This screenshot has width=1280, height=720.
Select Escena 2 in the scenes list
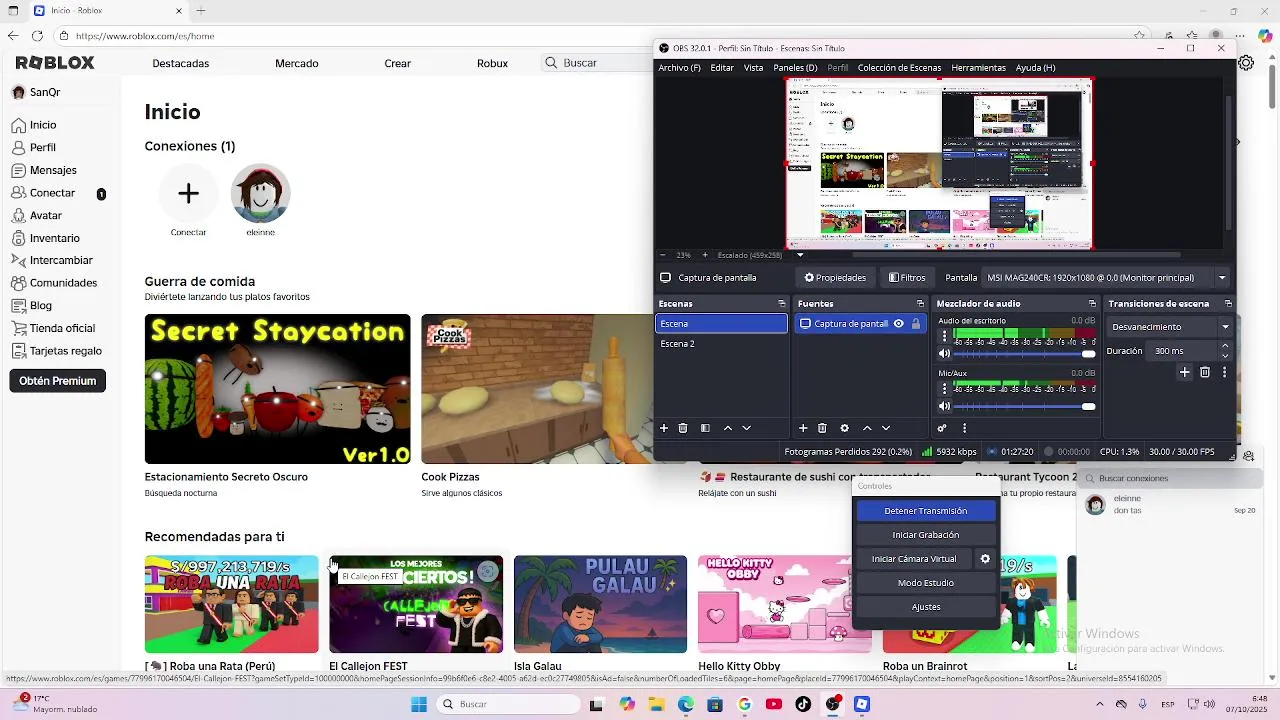(x=721, y=344)
